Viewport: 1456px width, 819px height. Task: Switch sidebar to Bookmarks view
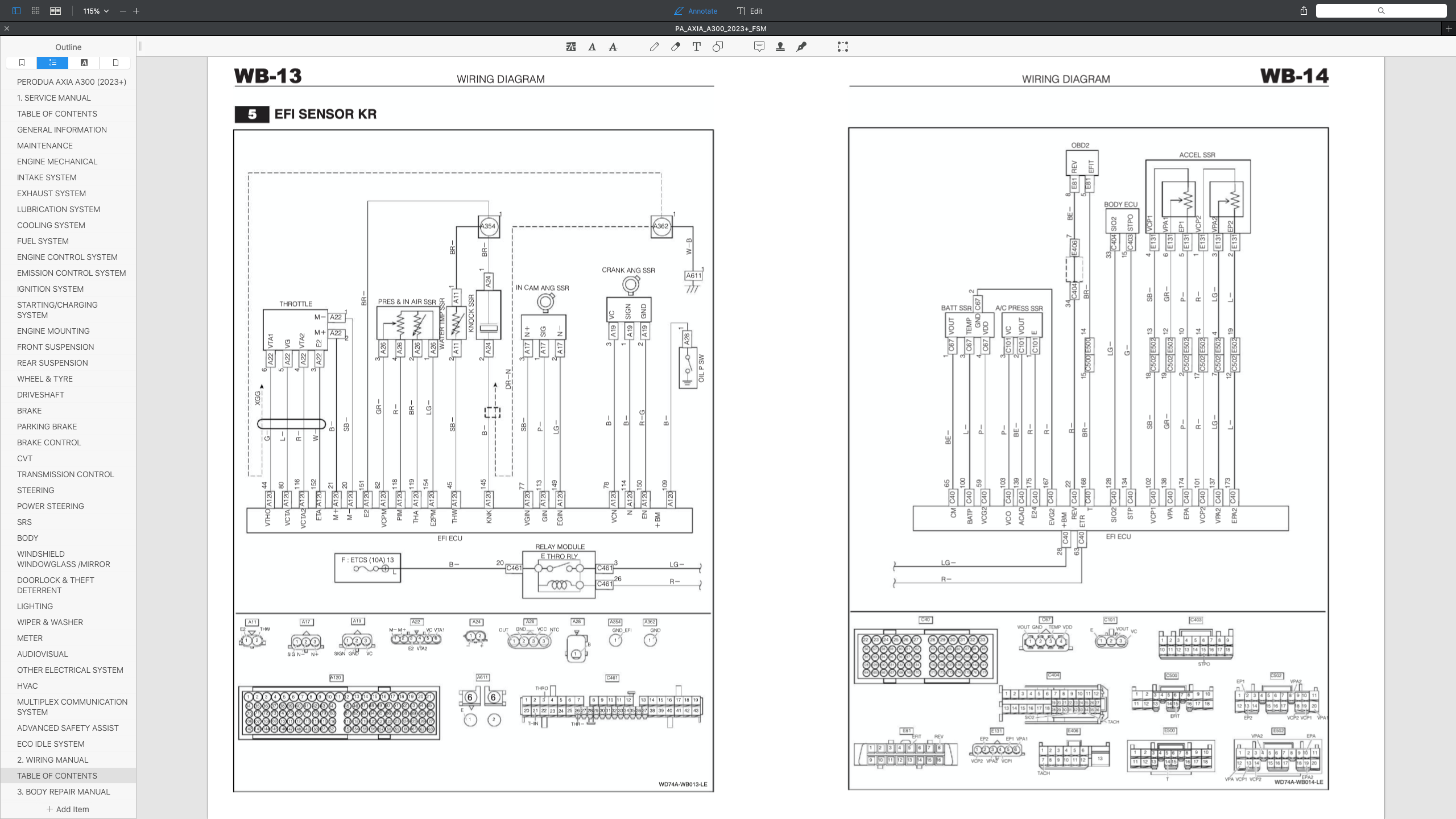(x=22, y=63)
